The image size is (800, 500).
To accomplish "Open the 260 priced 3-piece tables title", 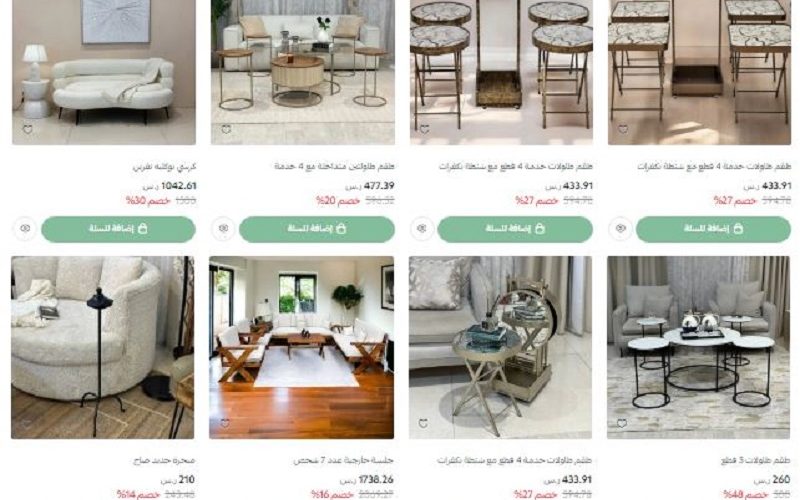I will point(756,461).
